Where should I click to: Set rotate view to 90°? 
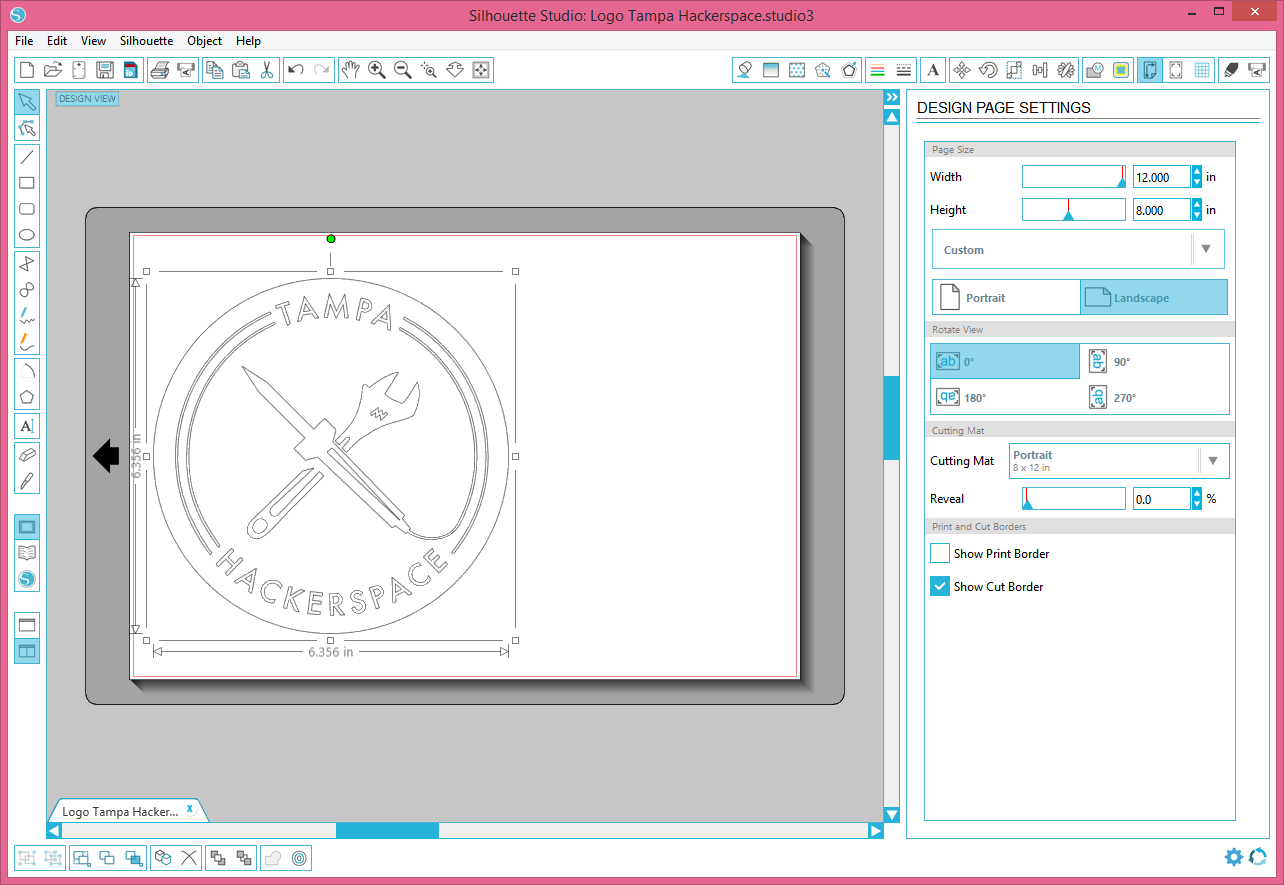[1155, 361]
